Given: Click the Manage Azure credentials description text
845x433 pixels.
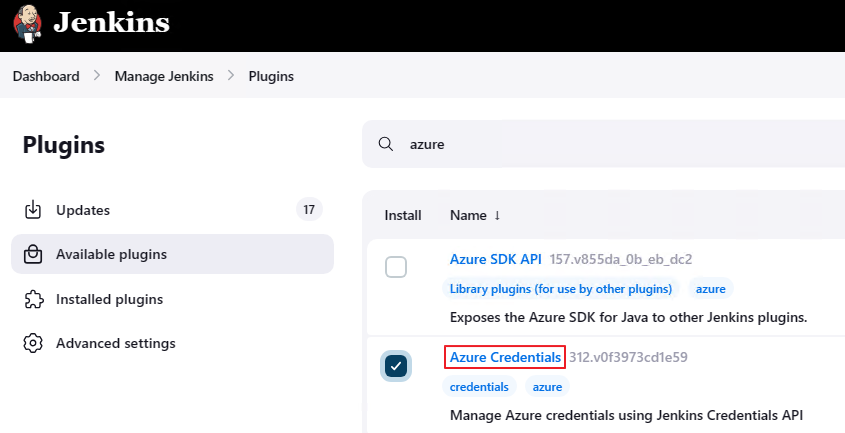Looking at the screenshot, I should (x=626, y=415).
